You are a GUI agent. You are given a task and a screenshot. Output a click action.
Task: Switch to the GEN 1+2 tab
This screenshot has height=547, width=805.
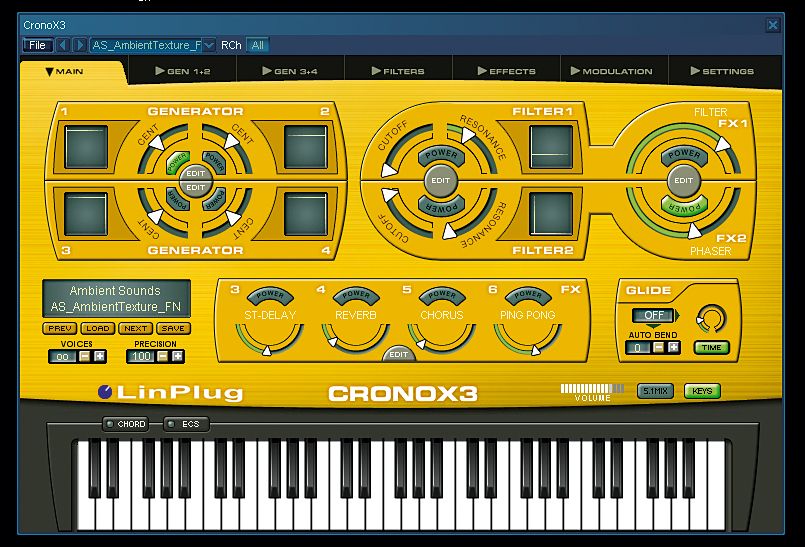pyautogui.click(x=183, y=71)
